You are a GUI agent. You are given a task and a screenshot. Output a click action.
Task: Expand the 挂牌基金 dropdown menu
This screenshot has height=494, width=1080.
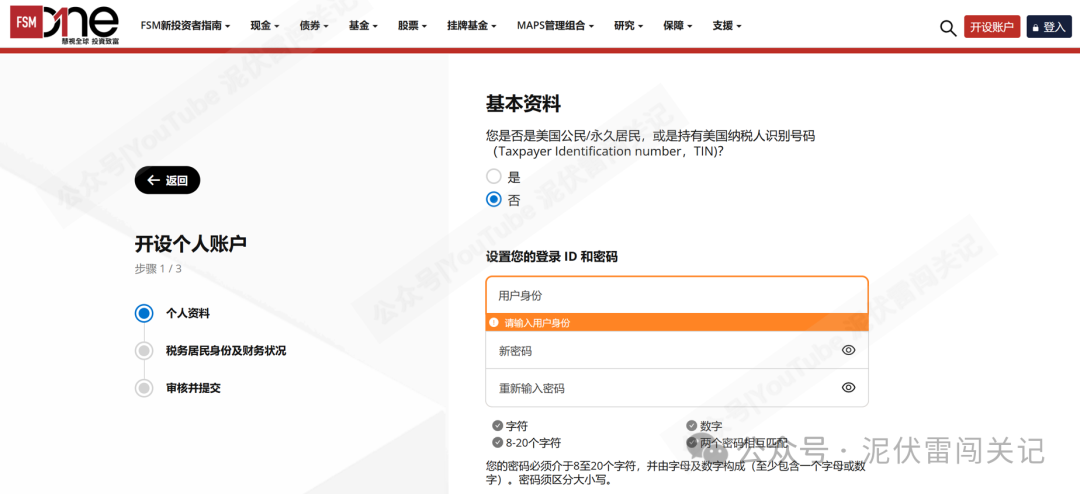click(x=472, y=26)
